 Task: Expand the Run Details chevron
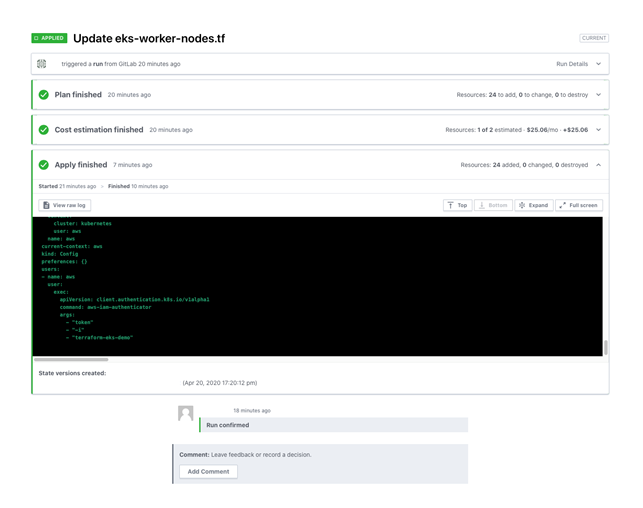(598, 64)
